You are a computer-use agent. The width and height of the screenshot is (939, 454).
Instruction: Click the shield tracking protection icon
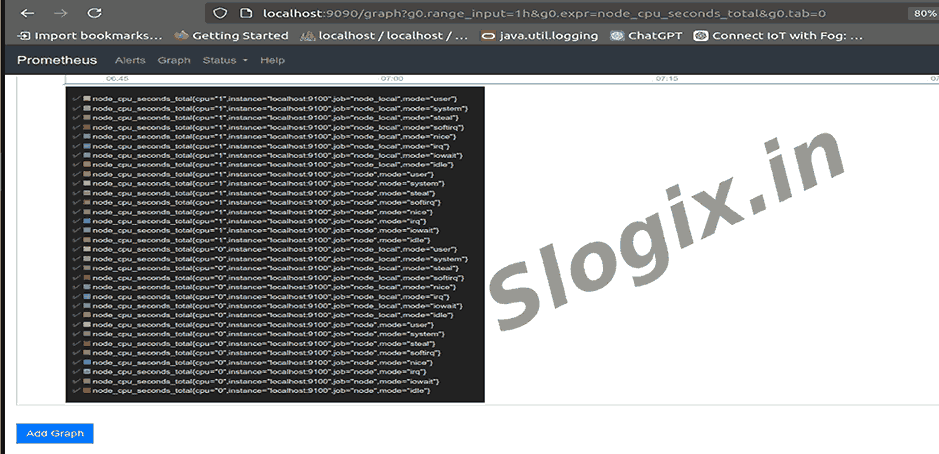[x=221, y=13]
